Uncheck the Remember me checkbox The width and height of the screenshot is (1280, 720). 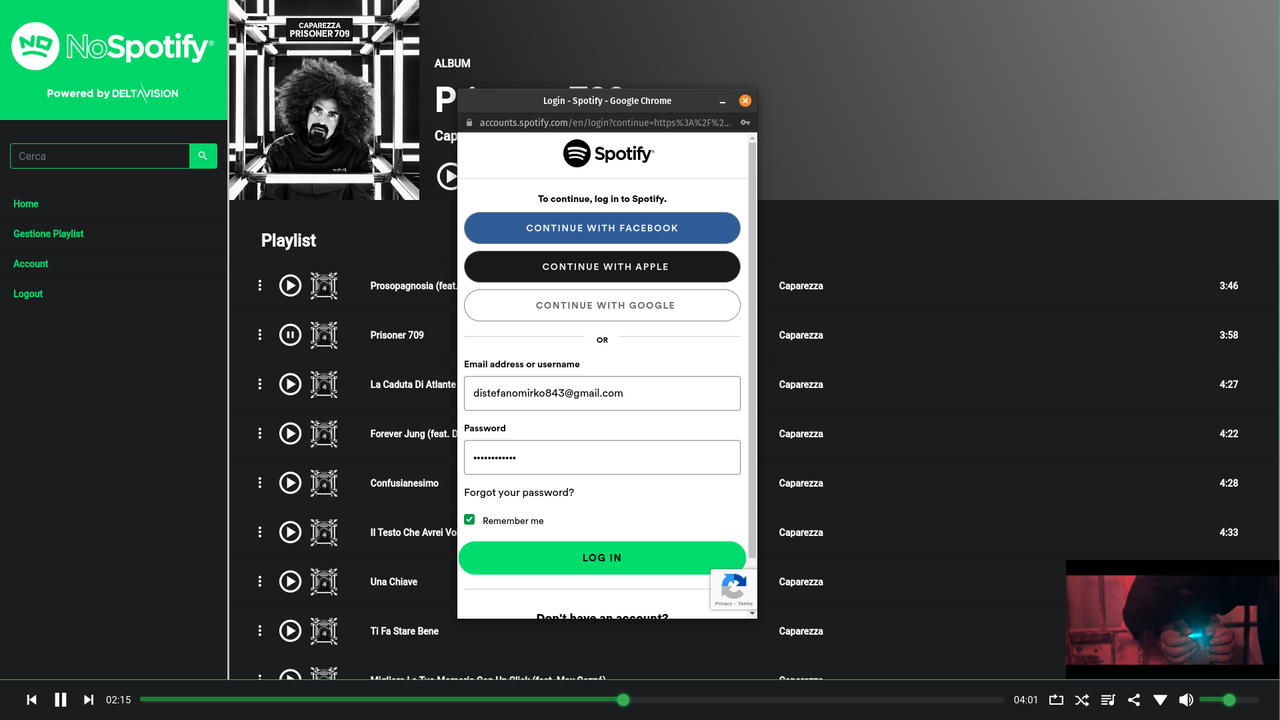469,519
